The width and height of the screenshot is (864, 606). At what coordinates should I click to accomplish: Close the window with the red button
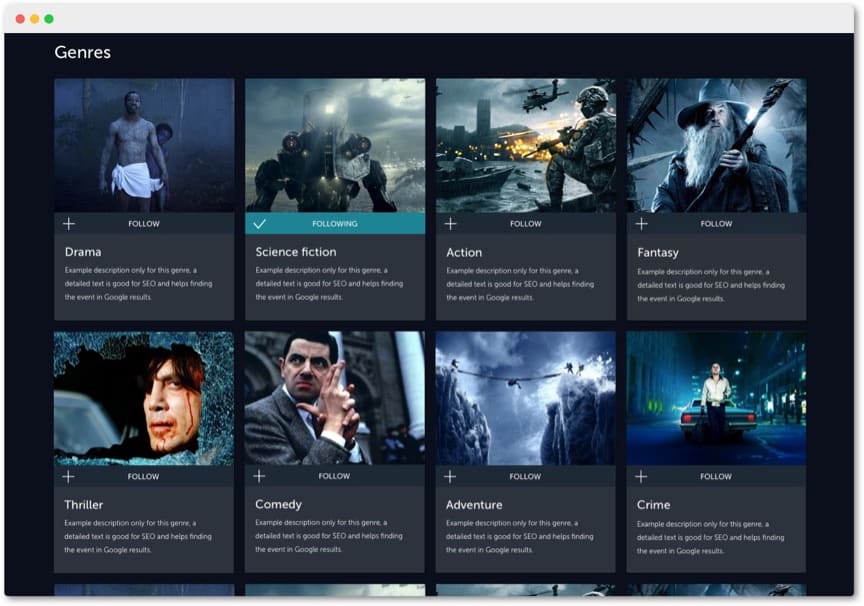tap(20, 19)
